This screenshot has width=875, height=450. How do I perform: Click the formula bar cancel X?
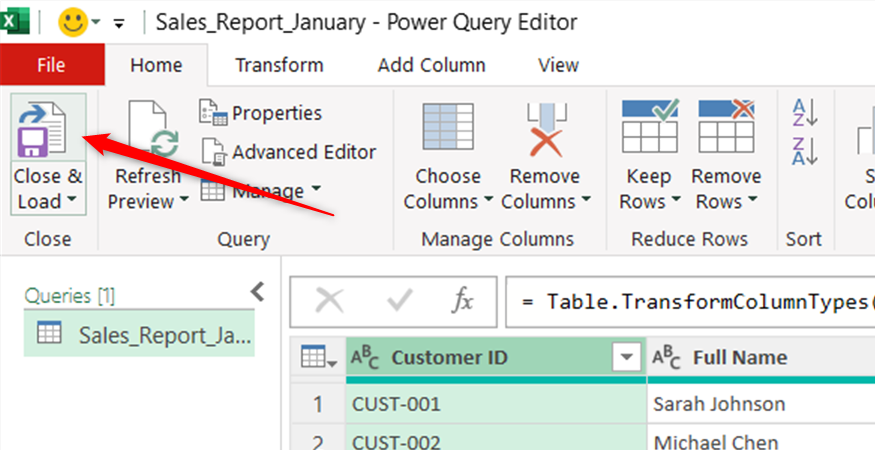click(x=329, y=301)
